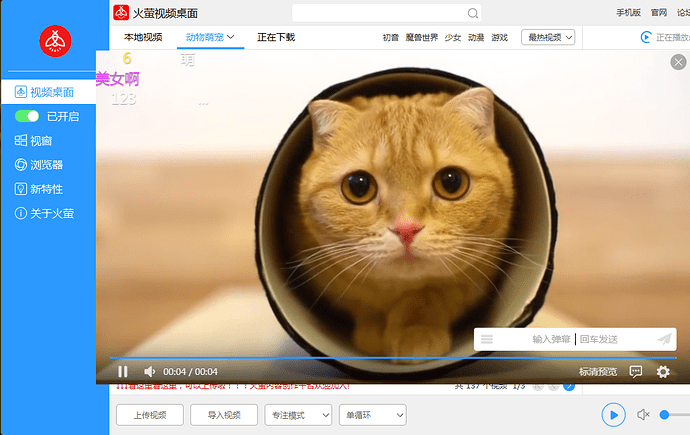
Task: Click the bottom blue play button
Action: coord(613,415)
